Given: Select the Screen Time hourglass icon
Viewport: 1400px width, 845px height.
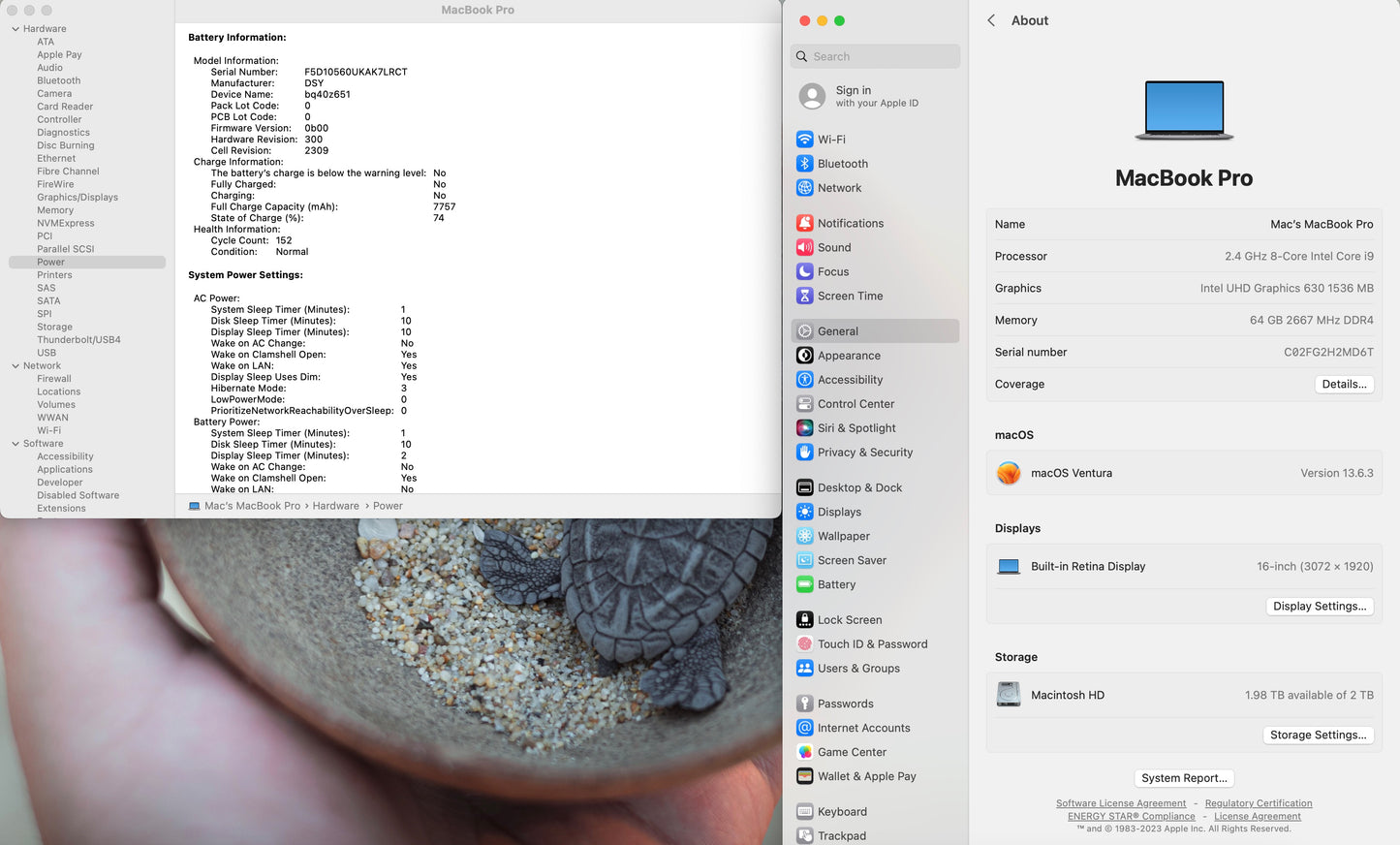Looking at the screenshot, I should (804, 296).
